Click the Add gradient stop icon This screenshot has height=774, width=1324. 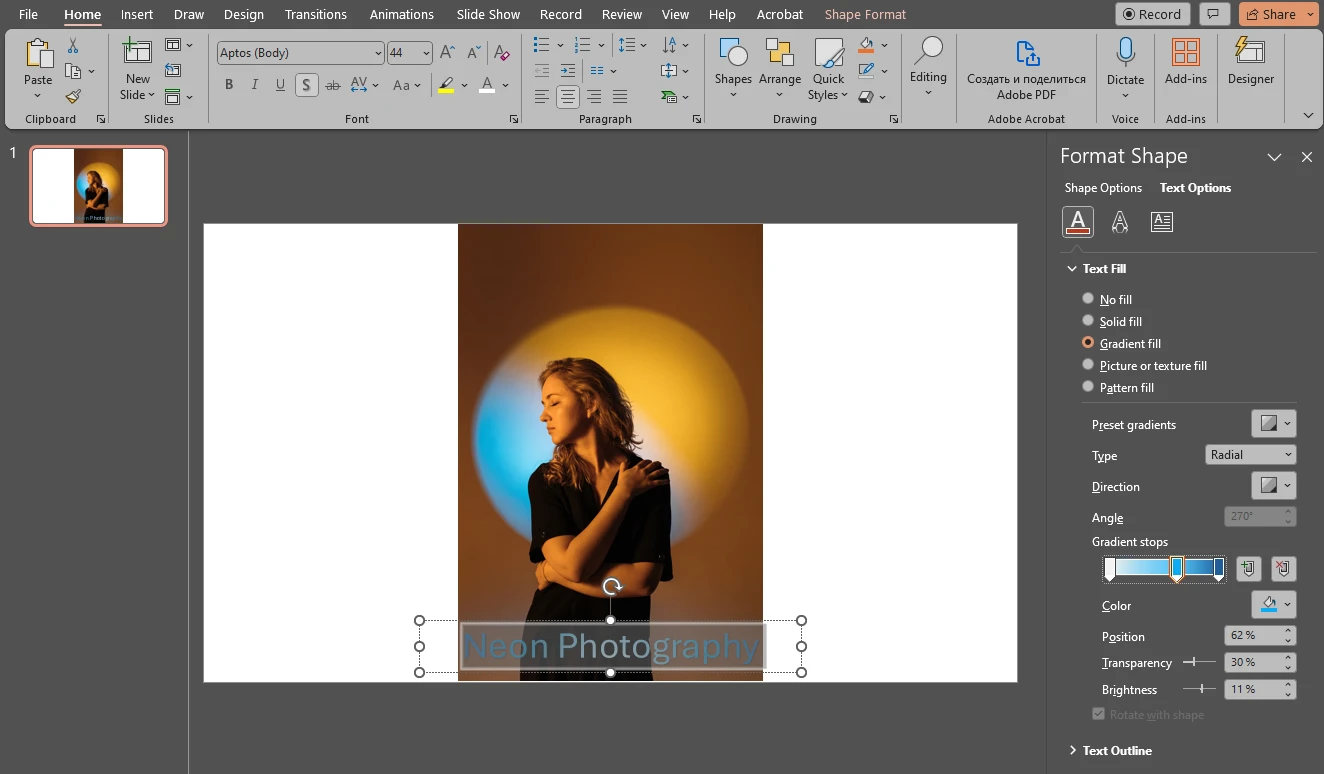tap(1248, 568)
